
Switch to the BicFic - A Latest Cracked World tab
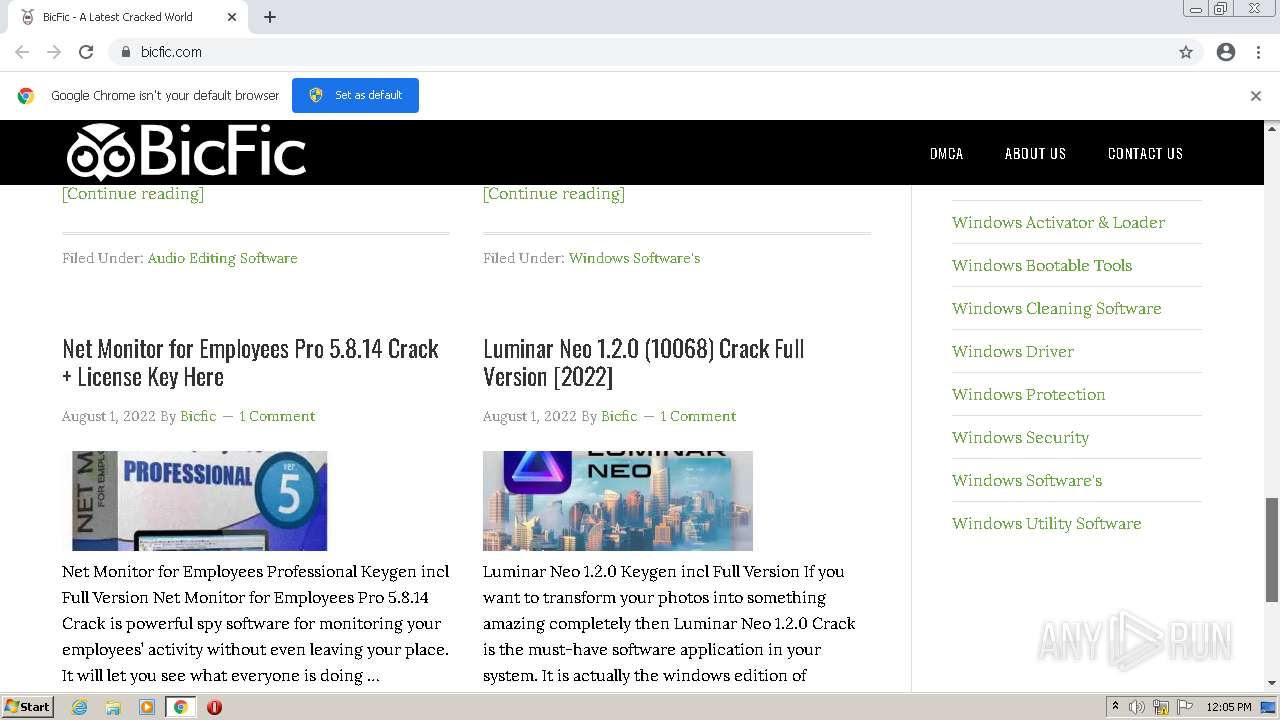pos(130,17)
